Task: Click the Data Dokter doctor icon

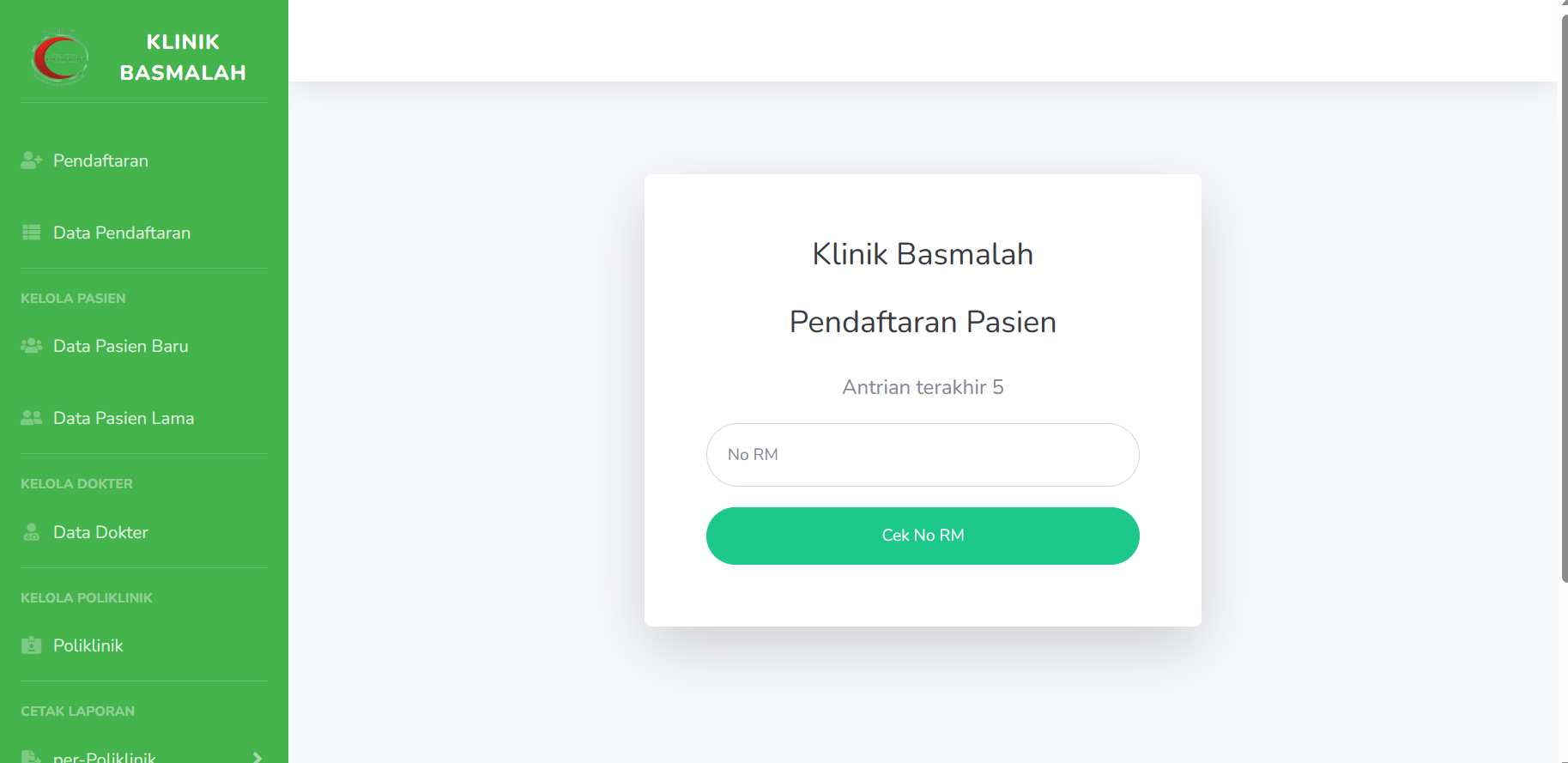Action: click(32, 532)
